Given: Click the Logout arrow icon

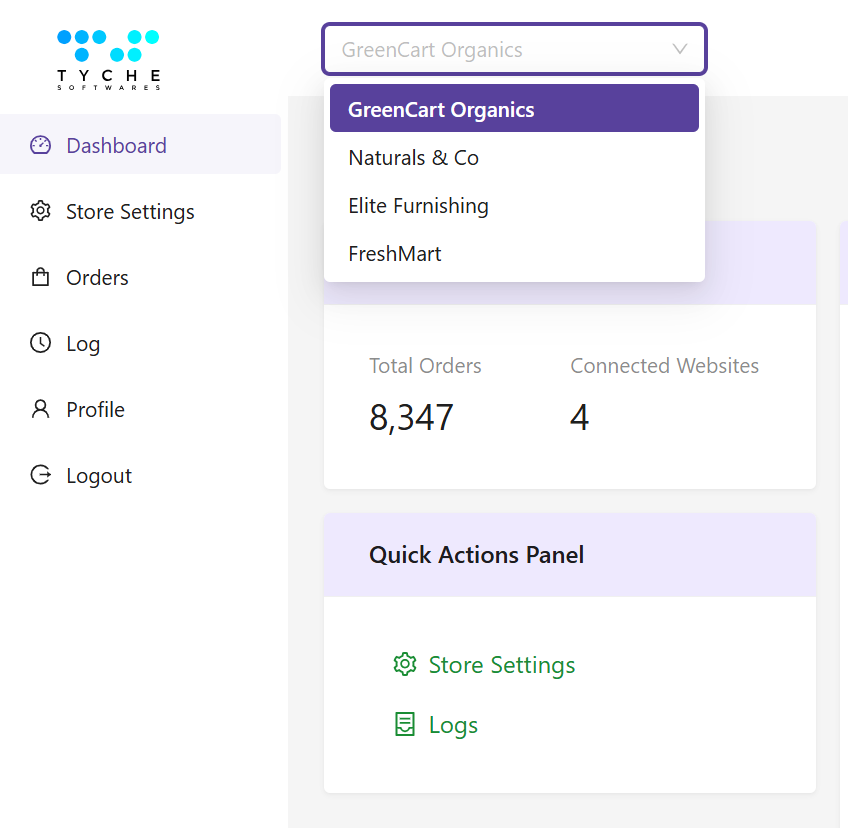Looking at the screenshot, I should coord(40,475).
